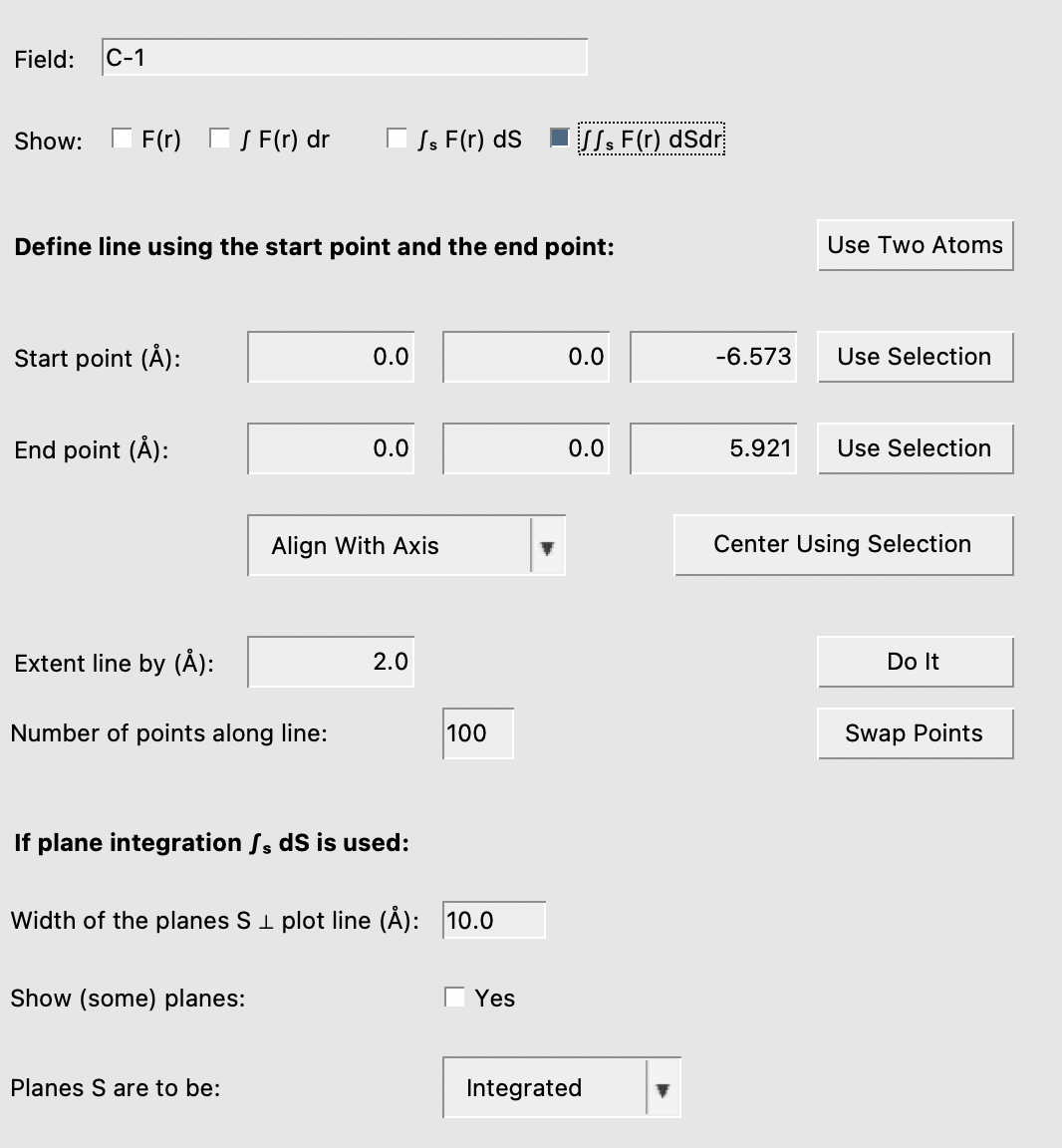Screen dimensions: 1062x1148
Task: Uncheck the ∫∫s F(r) dSdr checkbox
Action: (x=561, y=139)
